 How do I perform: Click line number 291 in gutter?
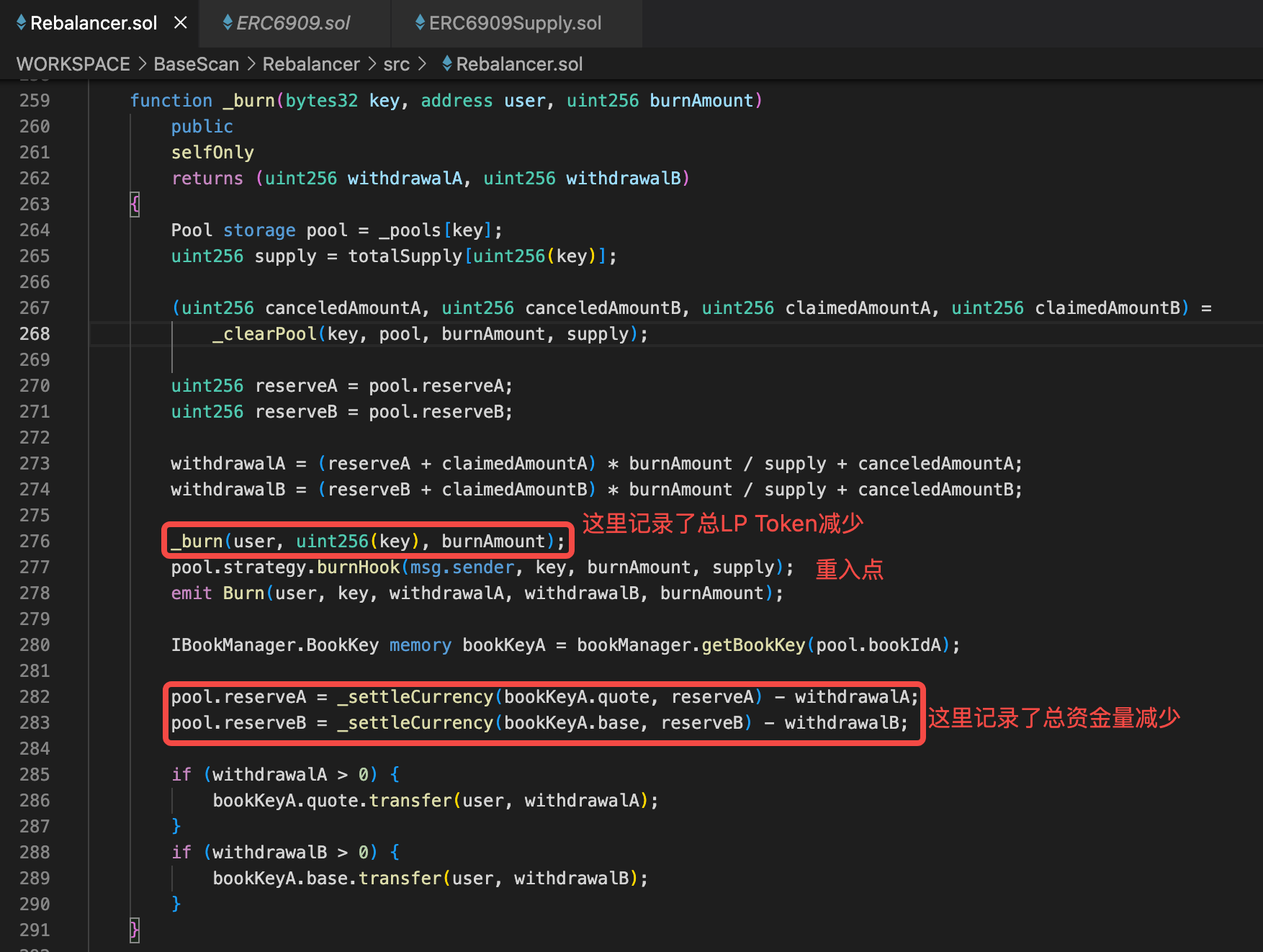pos(35,930)
